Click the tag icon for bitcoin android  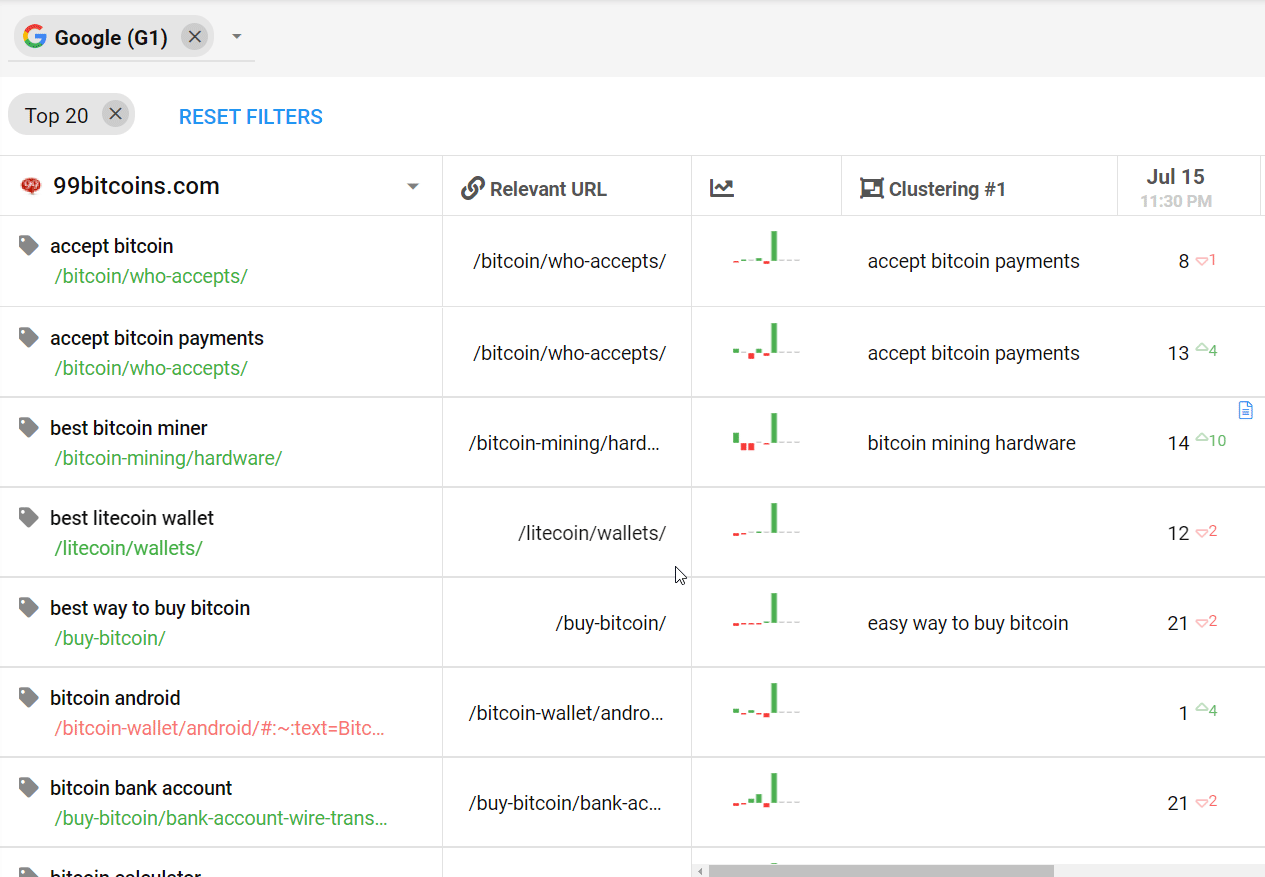29,697
